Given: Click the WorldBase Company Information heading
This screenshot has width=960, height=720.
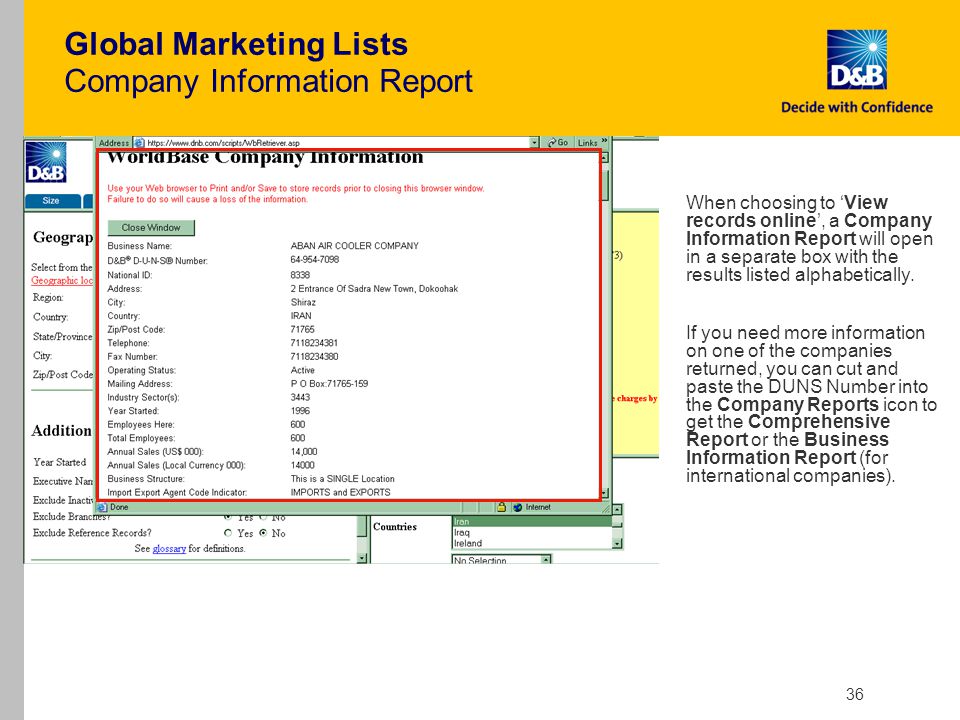Looking at the screenshot, I should (x=265, y=158).
